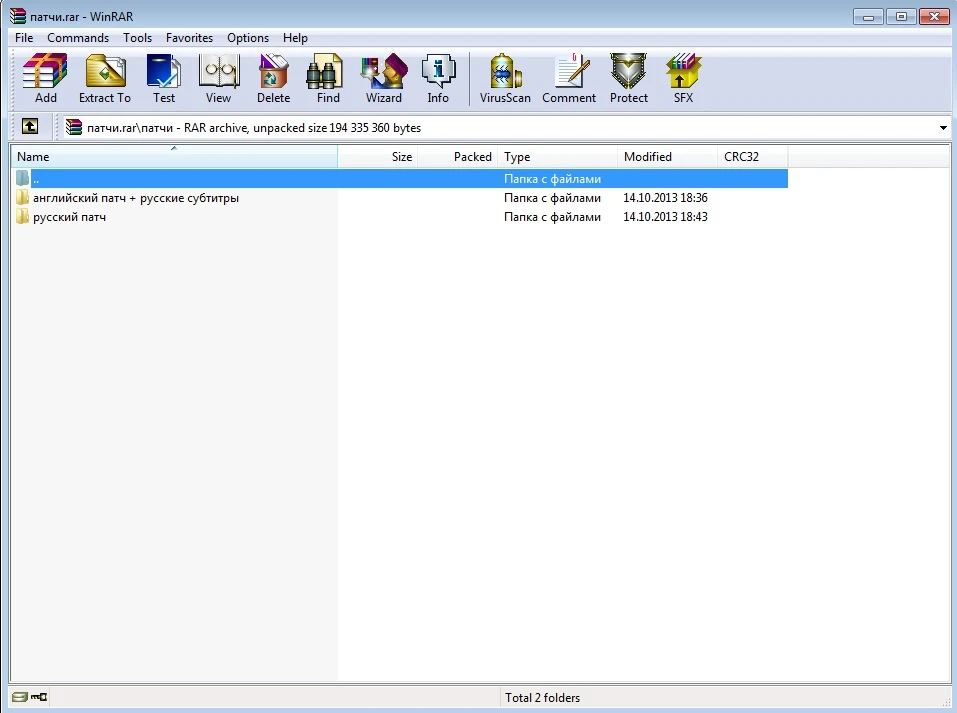
Task: Click the disk icon in status bar
Action: 20,697
